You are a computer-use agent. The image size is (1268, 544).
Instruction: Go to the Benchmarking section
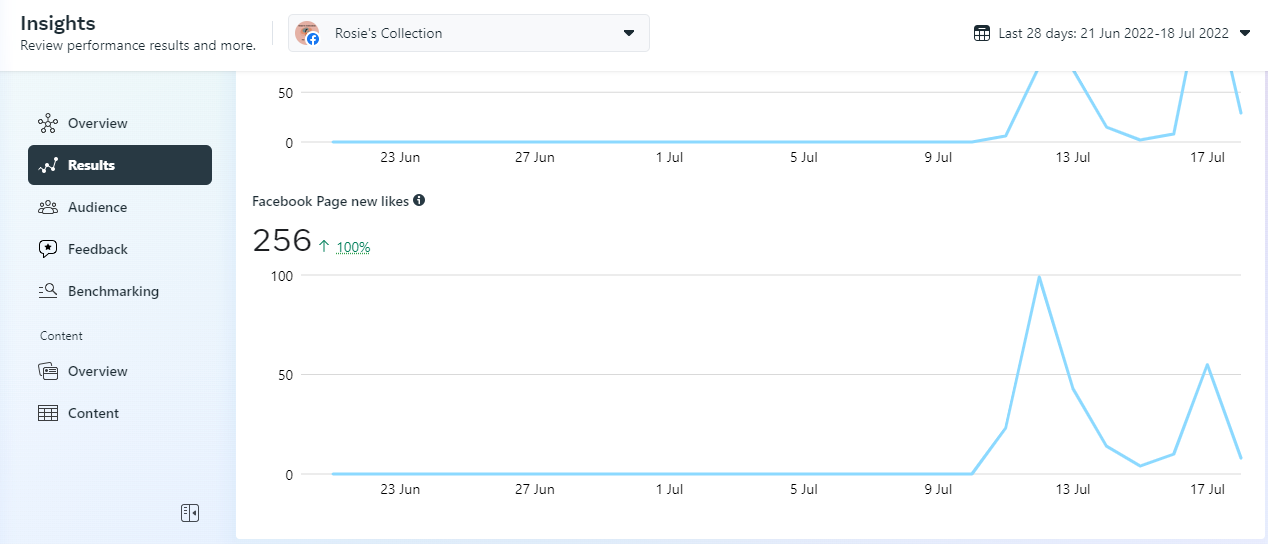tap(113, 292)
